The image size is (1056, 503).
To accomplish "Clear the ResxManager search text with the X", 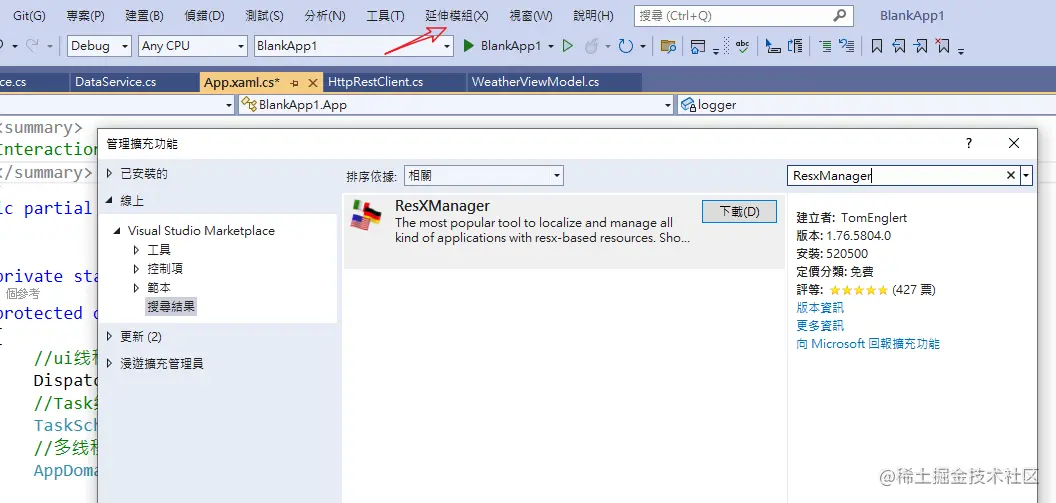I will click(1011, 175).
